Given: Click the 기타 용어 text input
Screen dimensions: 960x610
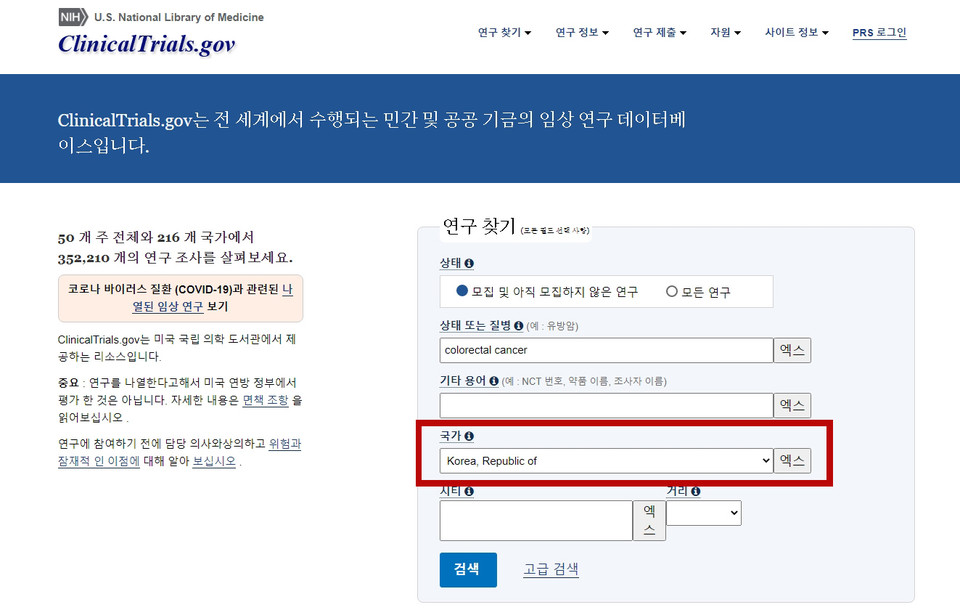Looking at the screenshot, I should point(606,405).
